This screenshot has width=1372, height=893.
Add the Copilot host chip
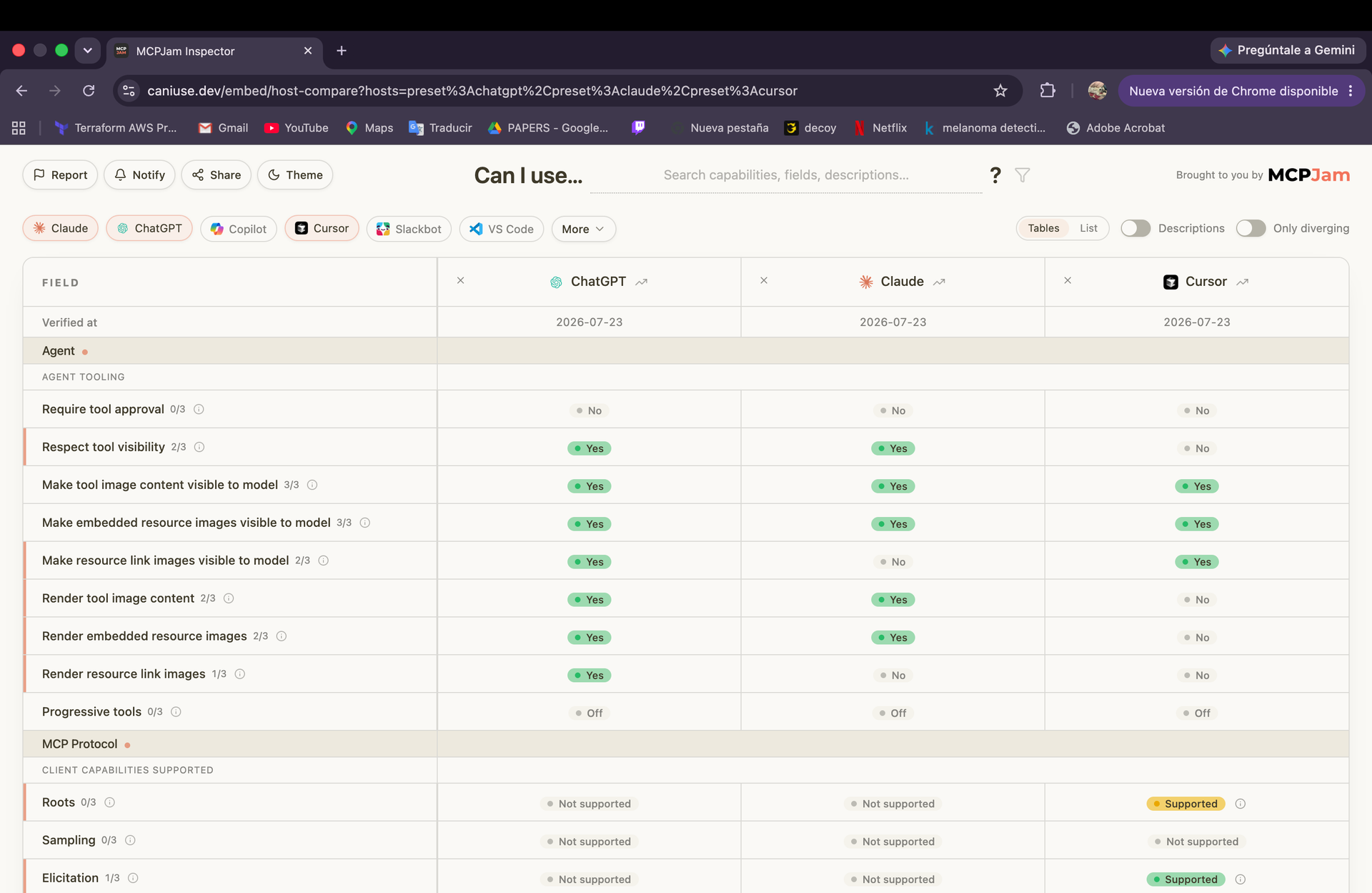(x=239, y=229)
